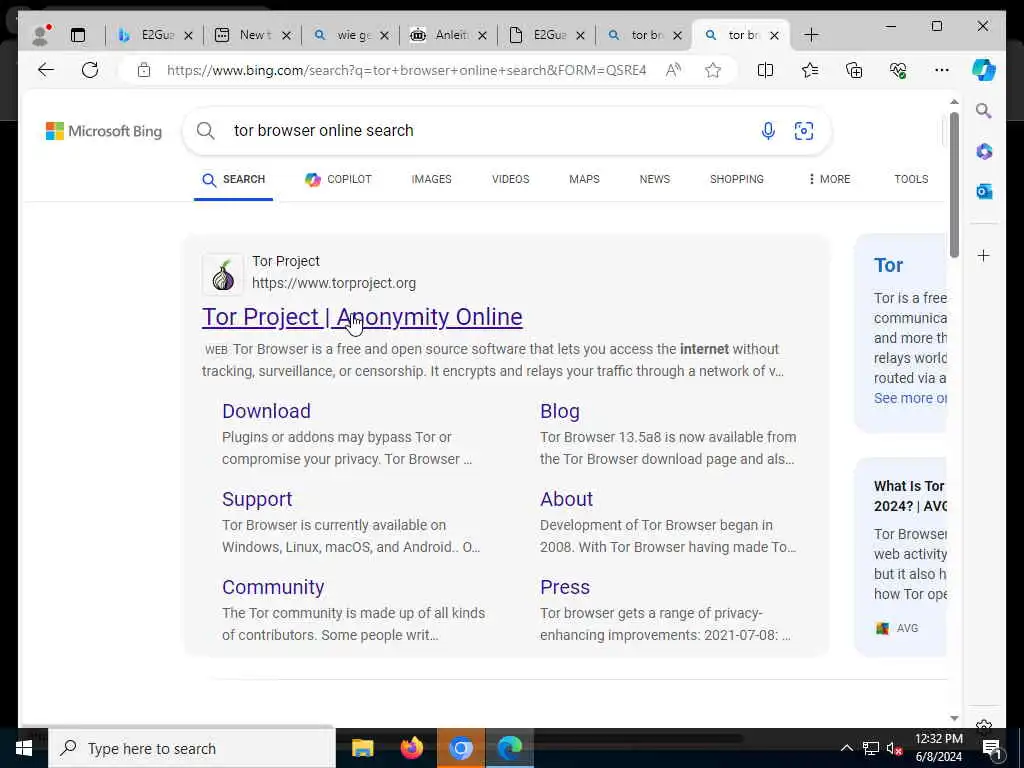Launch Firefox from the taskbar
This screenshot has width=1024, height=768.
(411, 748)
